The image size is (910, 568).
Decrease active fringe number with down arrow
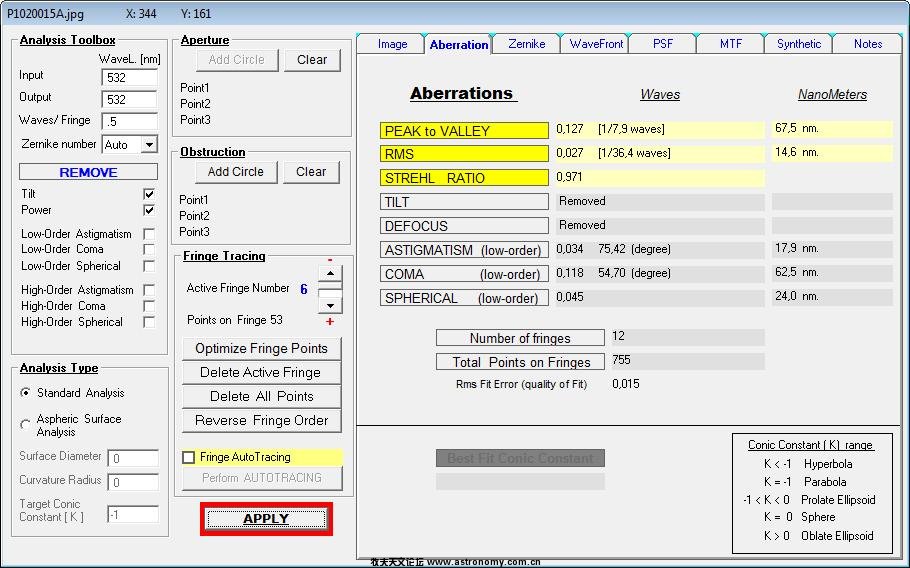pos(330,304)
